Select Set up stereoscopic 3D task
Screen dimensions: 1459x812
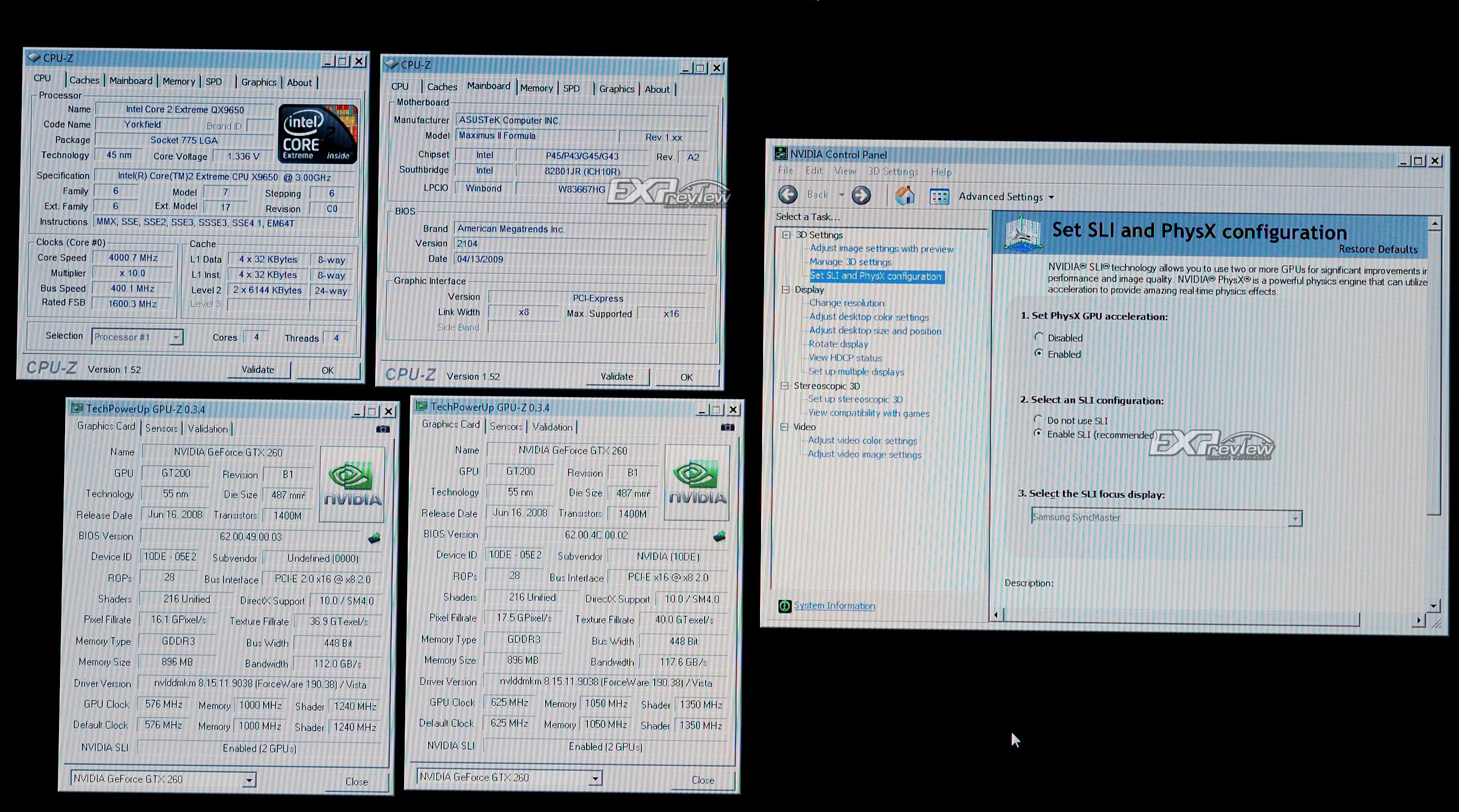point(855,399)
